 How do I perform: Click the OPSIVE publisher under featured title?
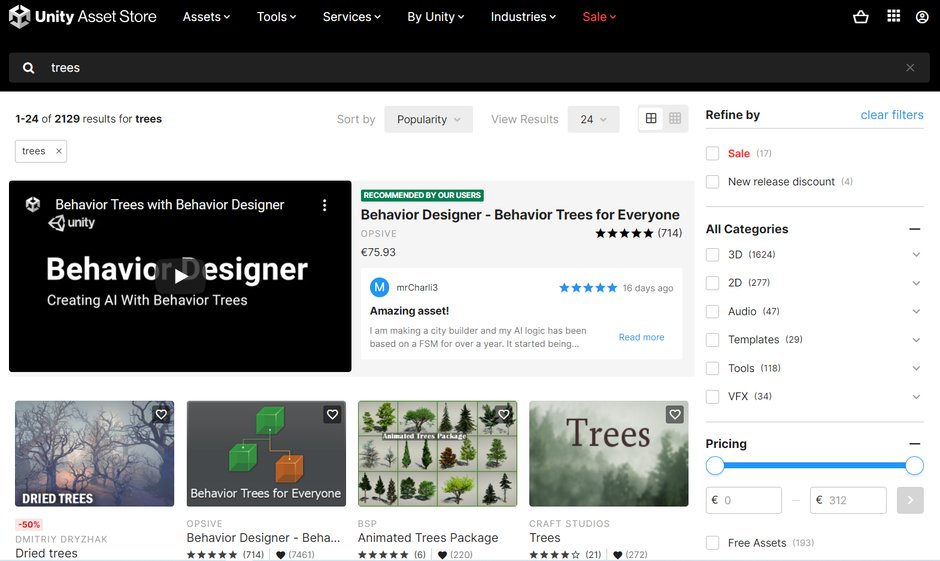[x=379, y=234]
